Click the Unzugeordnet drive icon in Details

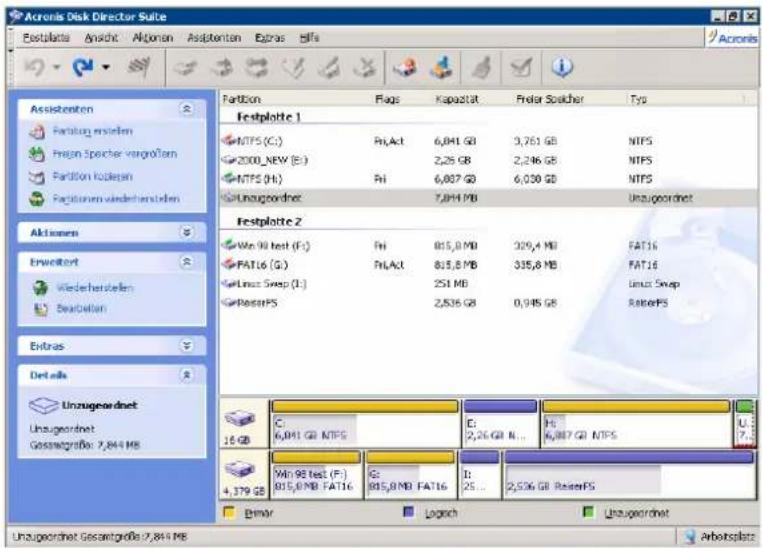point(44,405)
